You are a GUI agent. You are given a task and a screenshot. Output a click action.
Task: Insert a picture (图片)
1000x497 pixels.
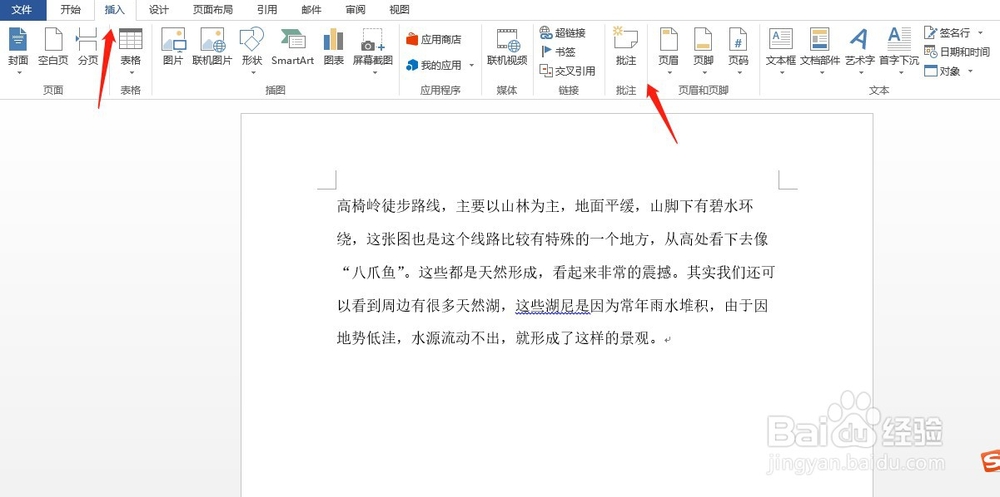click(x=173, y=47)
